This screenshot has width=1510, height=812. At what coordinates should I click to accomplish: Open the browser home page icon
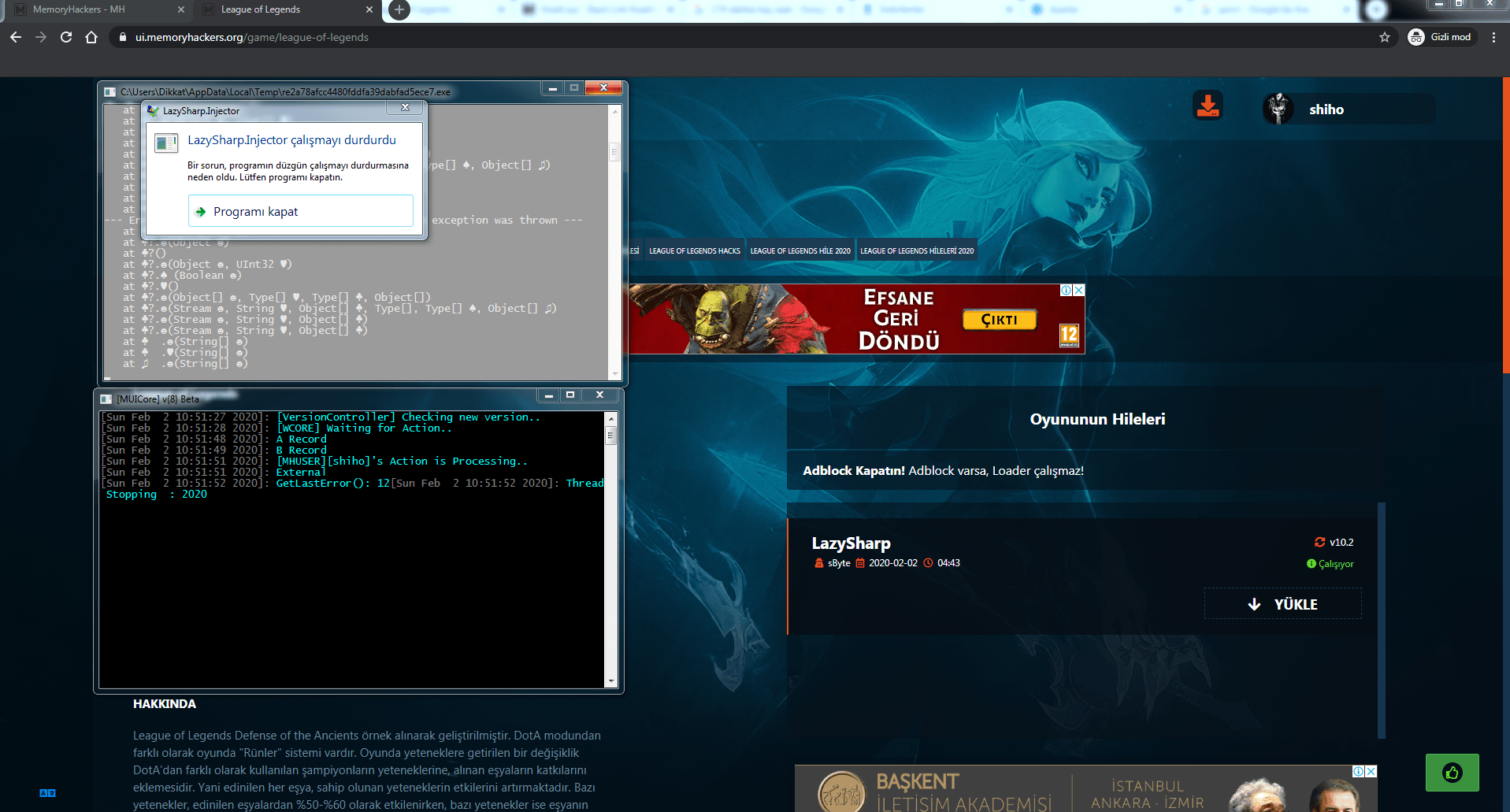pos(91,37)
